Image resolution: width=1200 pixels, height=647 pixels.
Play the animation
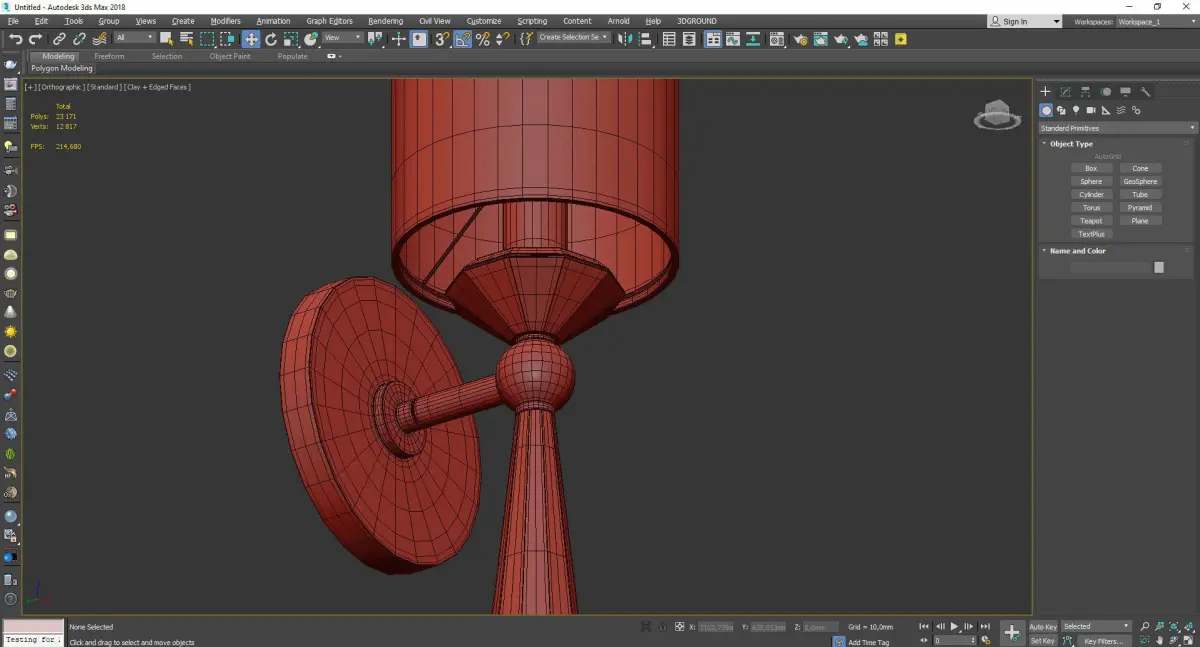point(954,626)
